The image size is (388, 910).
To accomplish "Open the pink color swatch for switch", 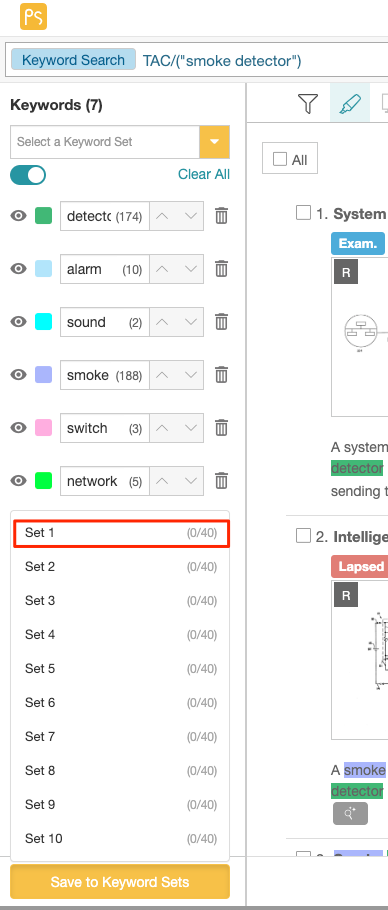I will (x=43, y=428).
